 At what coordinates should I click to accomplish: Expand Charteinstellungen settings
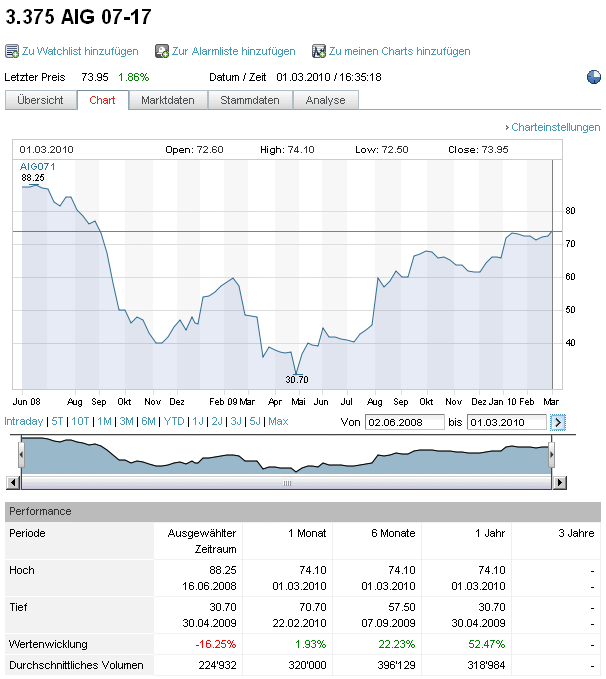point(553,127)
